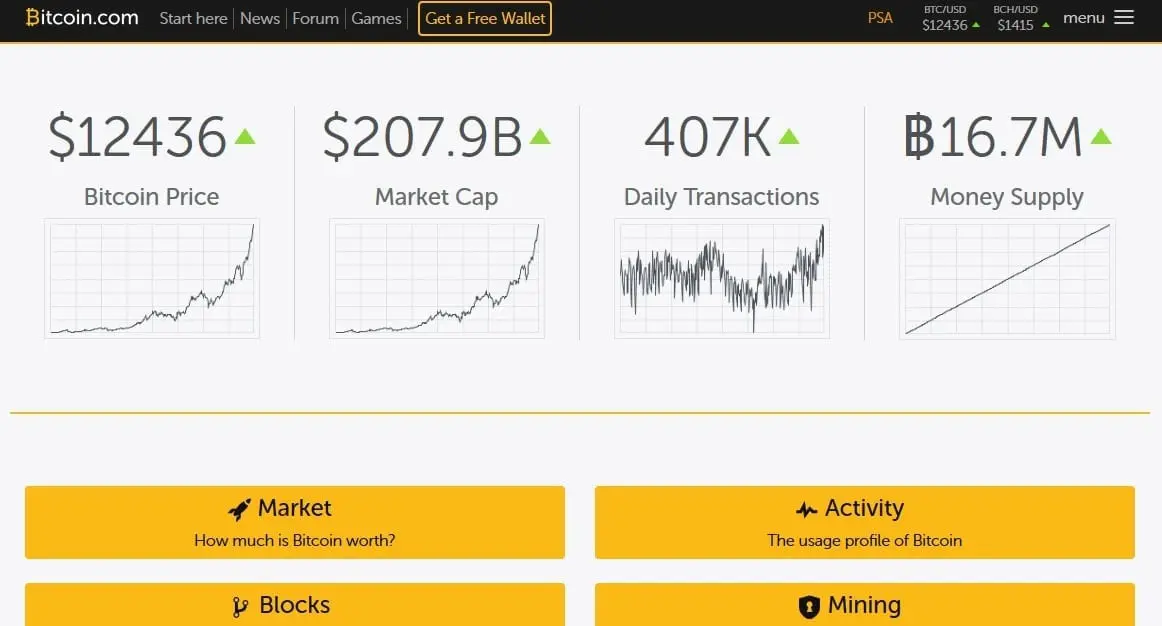Open the Bitcoin Price chart thumbnail
1162x626 pixels.
(152, 279)
